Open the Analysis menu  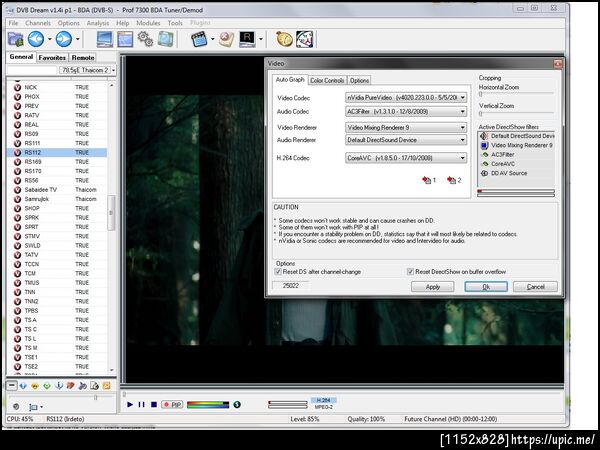tap(98, 23)
